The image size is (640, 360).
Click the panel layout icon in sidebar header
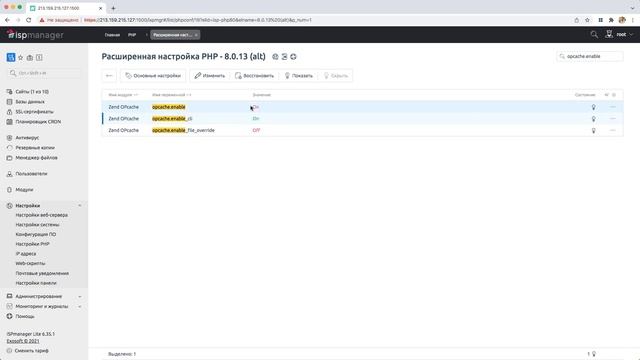39,58
